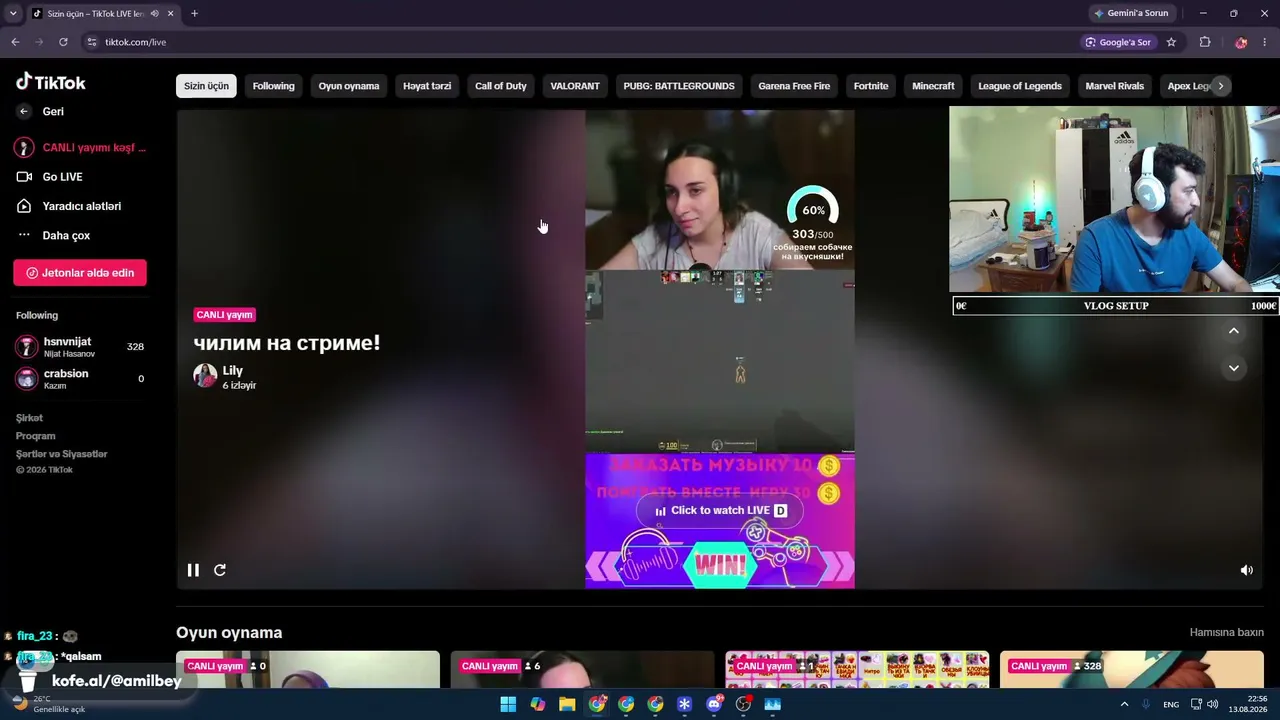
Task: Open first Oyun oynama live thumbnail with 0 viewers
Action: (308, 670)
